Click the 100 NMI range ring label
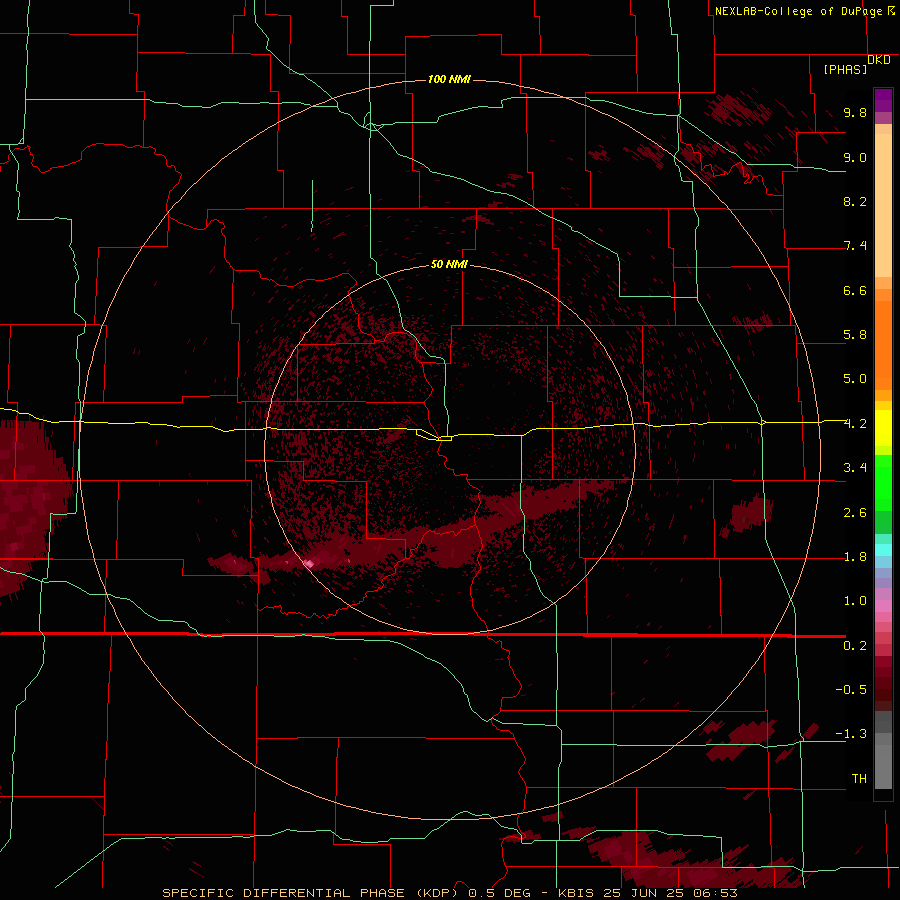 click(x=449, y=79)
